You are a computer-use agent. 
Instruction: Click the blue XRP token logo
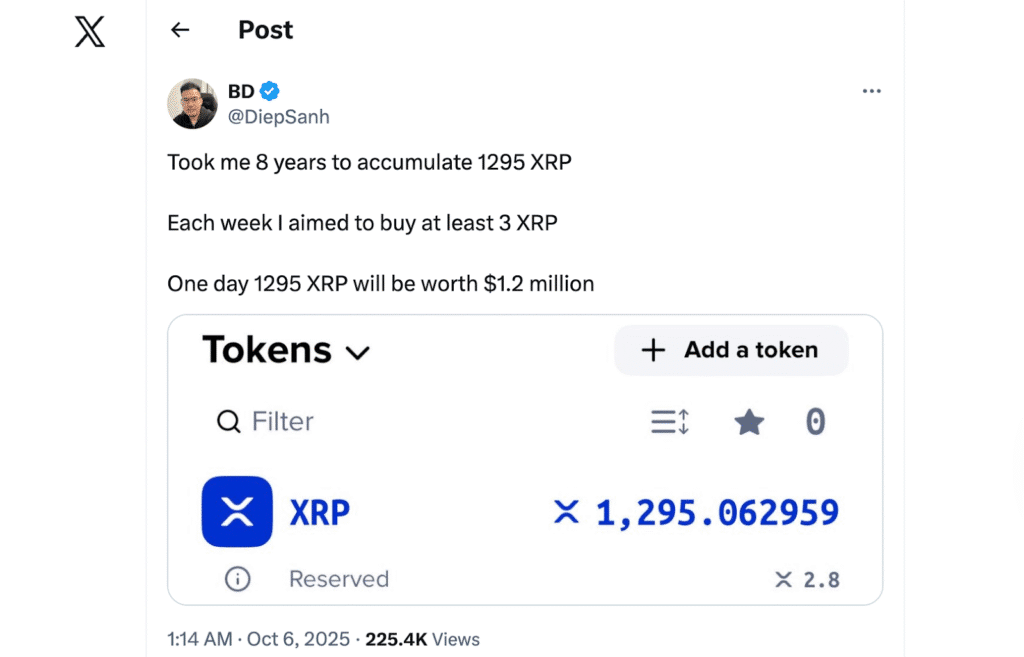click(237, 512)
